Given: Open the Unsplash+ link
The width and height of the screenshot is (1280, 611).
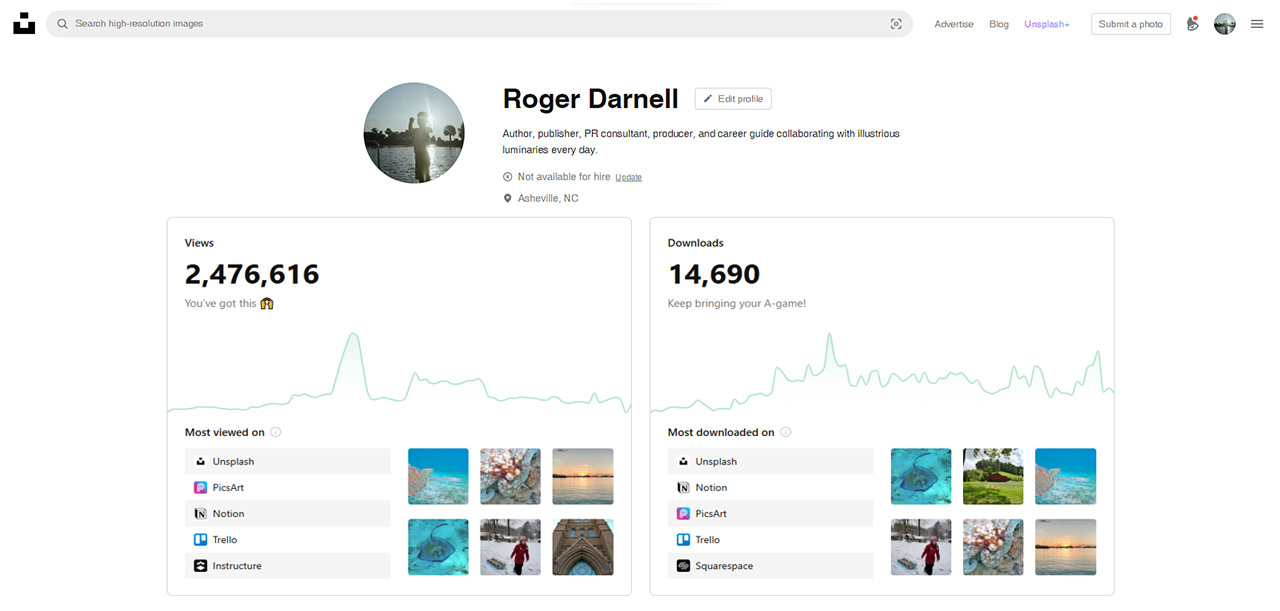Looking at the screenshot, I should 1046,24.
